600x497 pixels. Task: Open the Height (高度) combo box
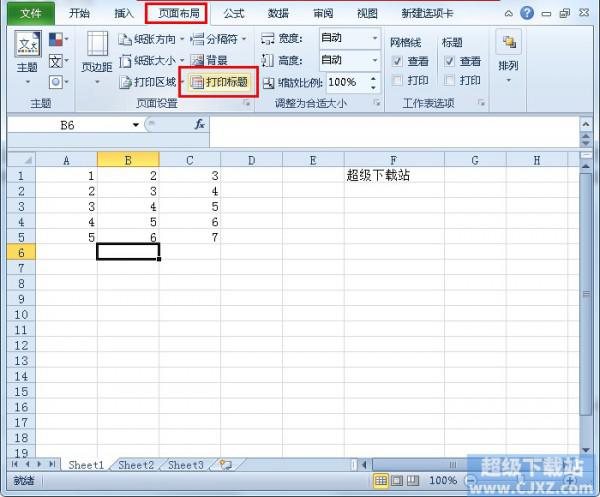point(350,60)
